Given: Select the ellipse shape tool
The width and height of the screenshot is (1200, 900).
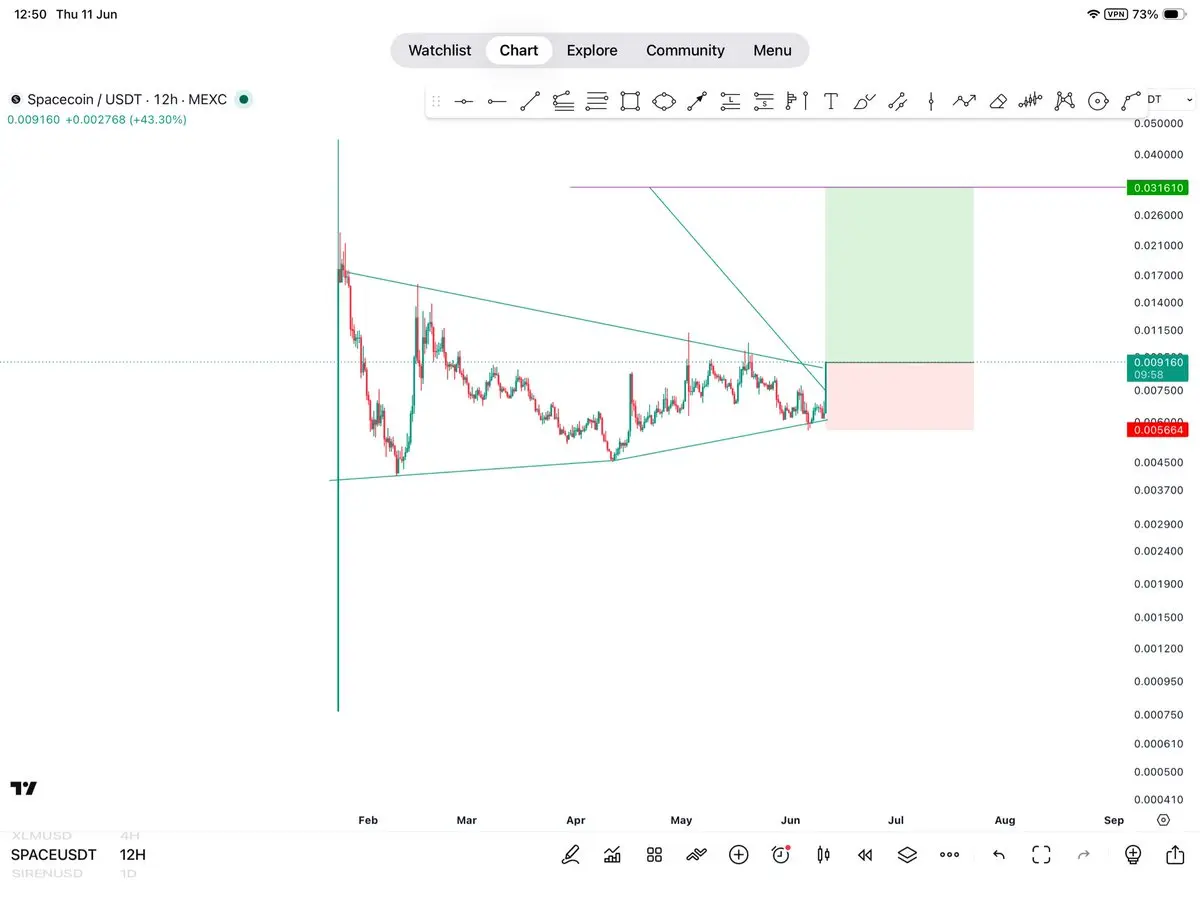Looking at the screenshot, I should click(664, 101).
